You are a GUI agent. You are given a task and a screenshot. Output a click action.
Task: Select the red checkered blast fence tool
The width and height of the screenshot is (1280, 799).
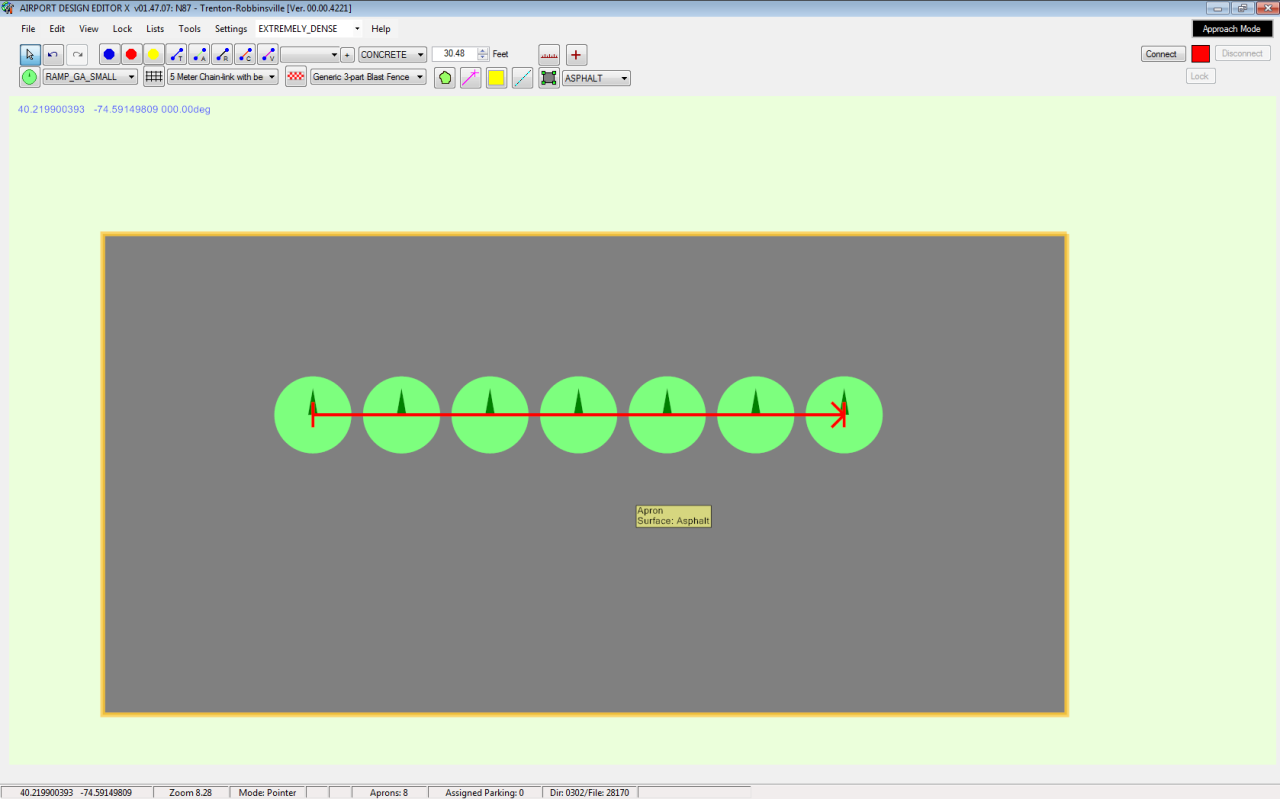point(296,77)
